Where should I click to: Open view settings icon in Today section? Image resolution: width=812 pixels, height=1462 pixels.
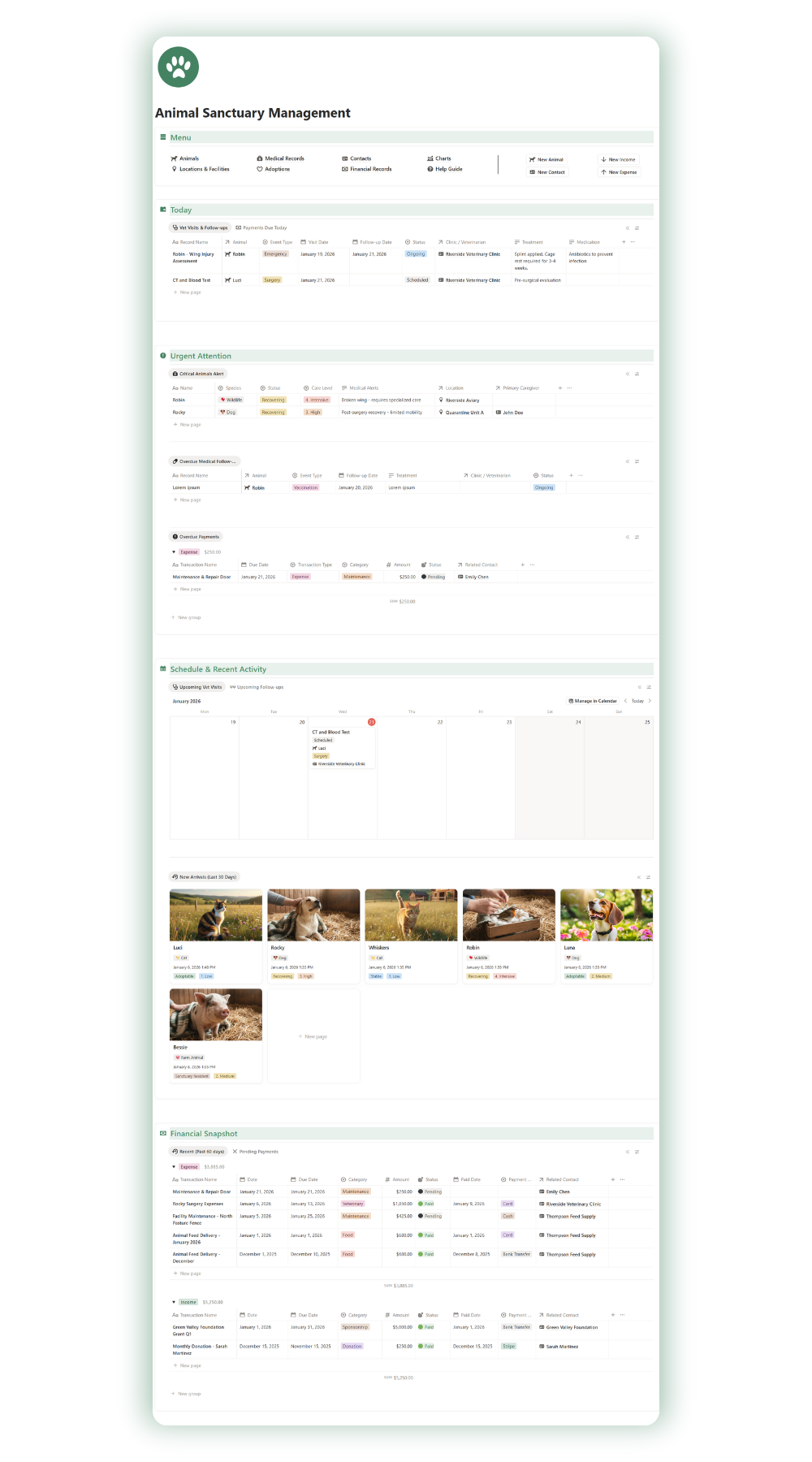pos(637,228)
